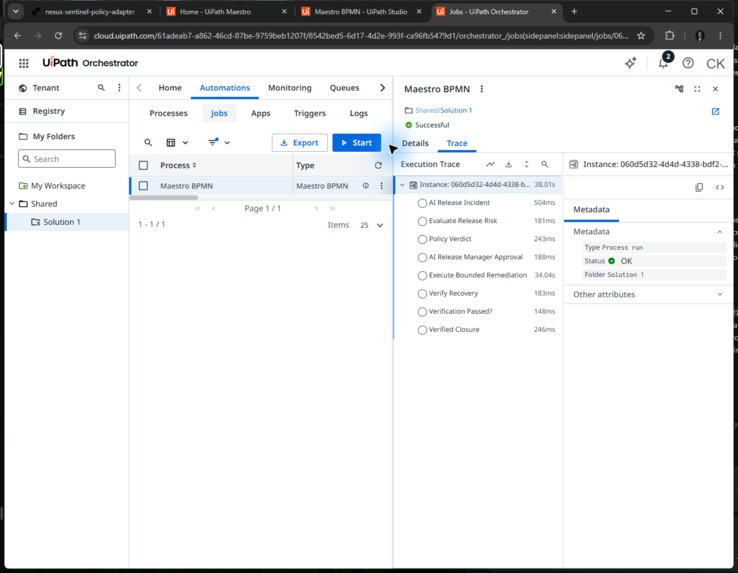Open the UiPath apps grid launcher
Screen dimensions: 738x573
pyautogui.click(x=24, y=63)
